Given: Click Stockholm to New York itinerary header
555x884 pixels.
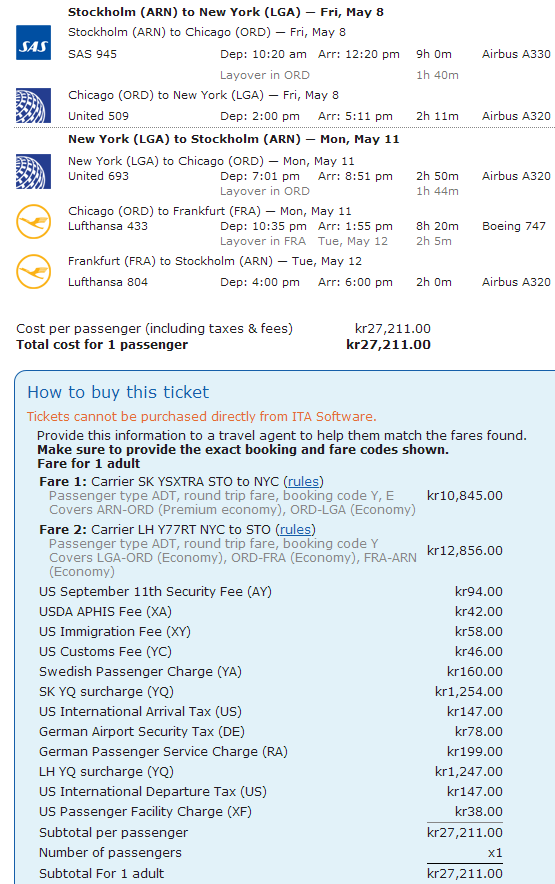Looking at the screenshot, I should pyautogui.click(x=226, y=12).
